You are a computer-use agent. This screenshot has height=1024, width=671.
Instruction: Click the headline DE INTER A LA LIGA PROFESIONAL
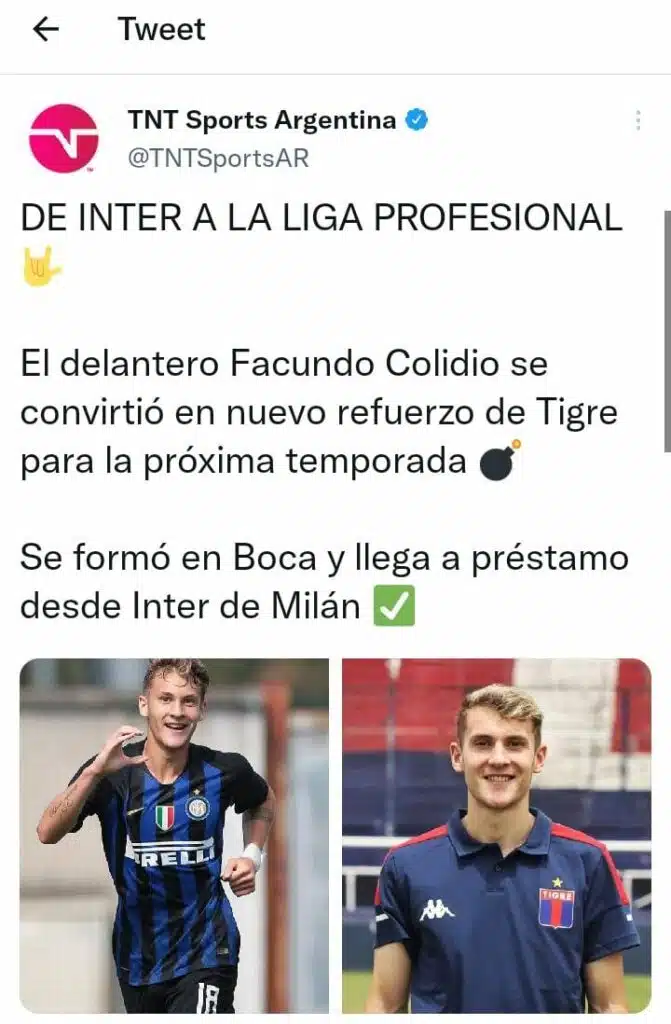click(321, 217)
